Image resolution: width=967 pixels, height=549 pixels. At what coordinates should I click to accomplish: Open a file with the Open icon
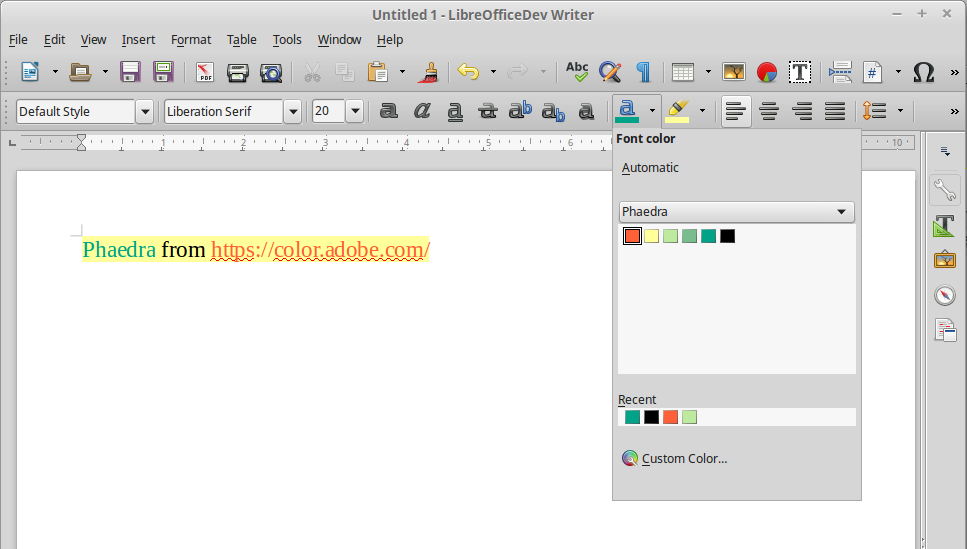tap(80, 72)
